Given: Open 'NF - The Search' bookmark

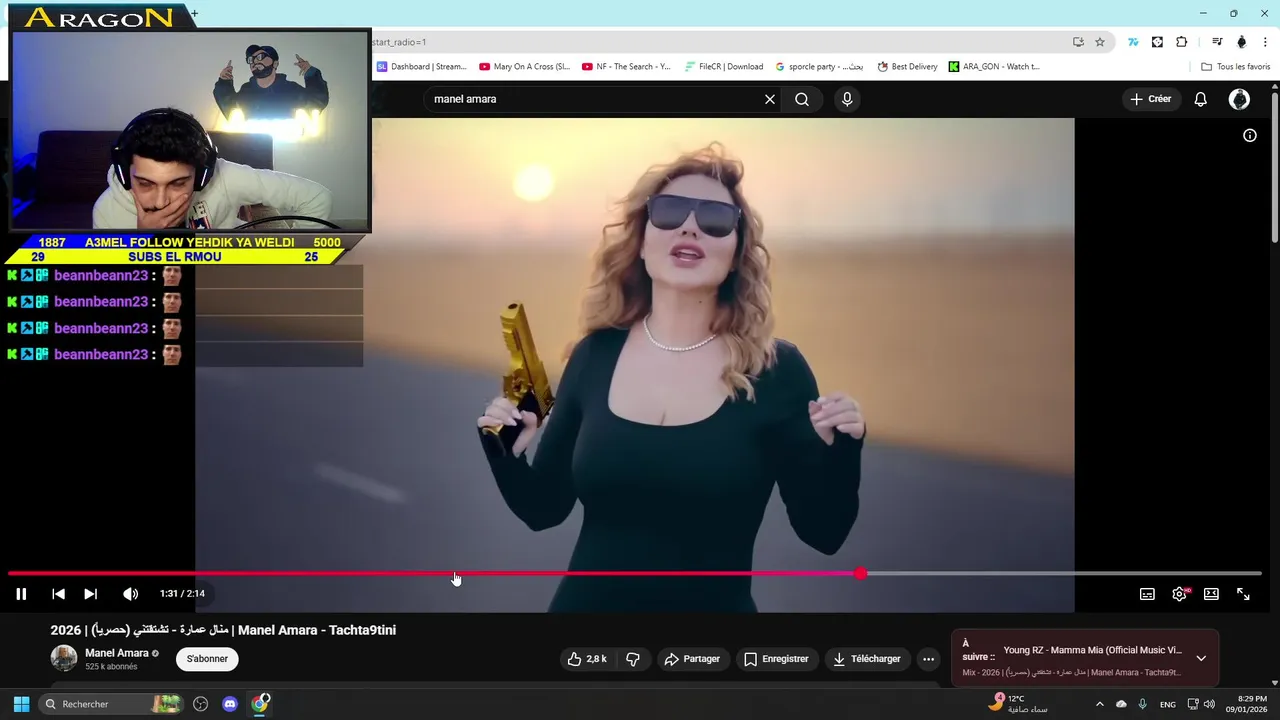Looking at the screenshot, I should point(626,67).
